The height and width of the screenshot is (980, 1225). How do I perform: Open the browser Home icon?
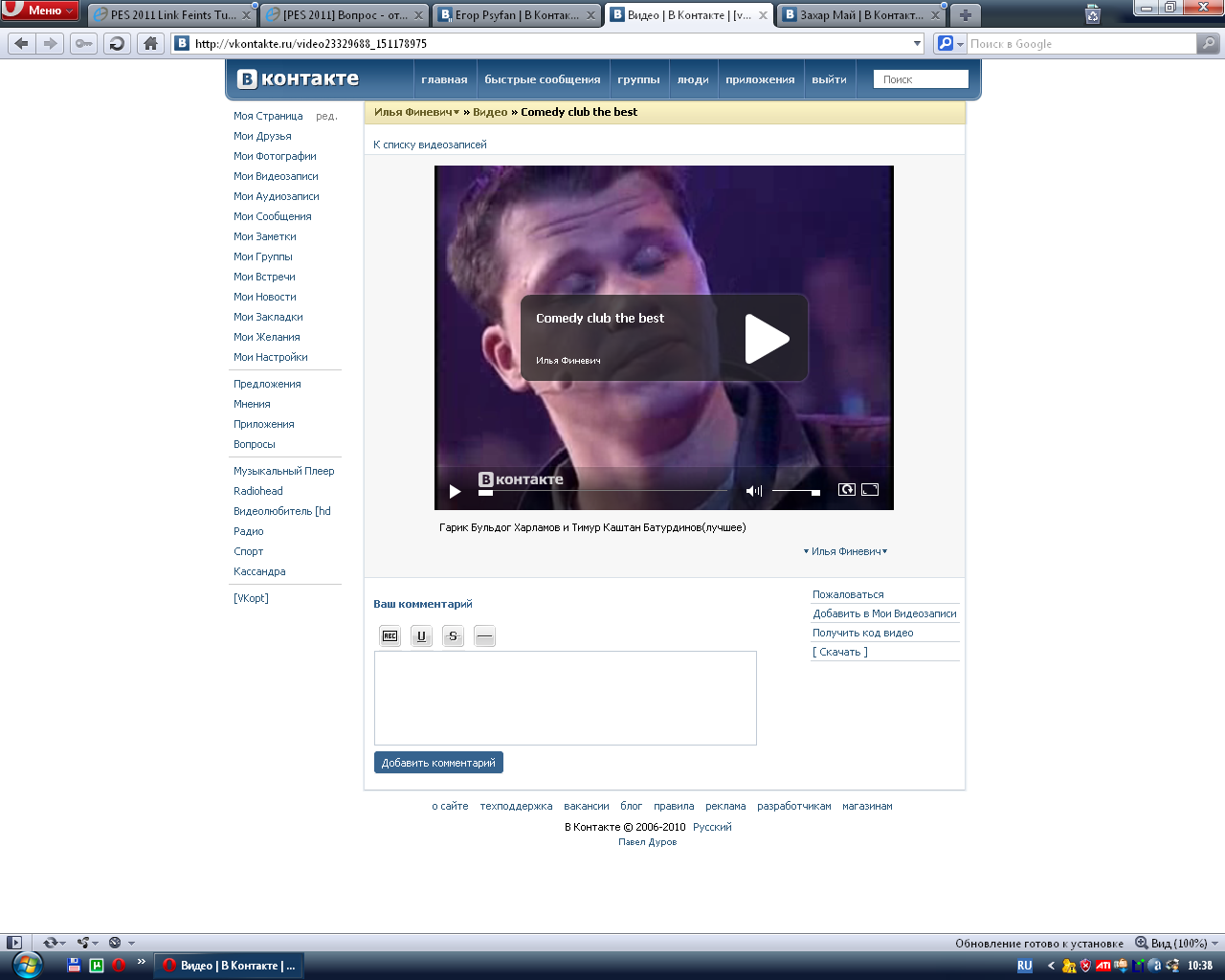(150, 43)
